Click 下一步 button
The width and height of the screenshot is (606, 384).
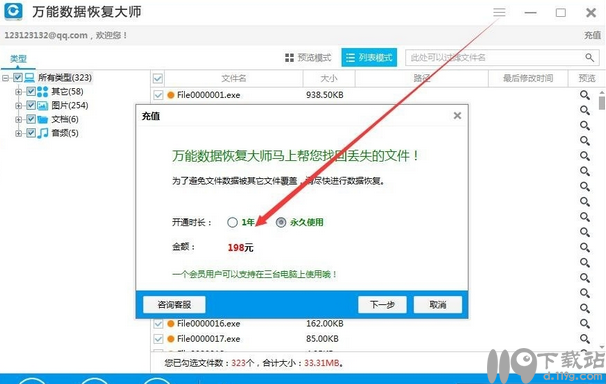pos(382,305)
